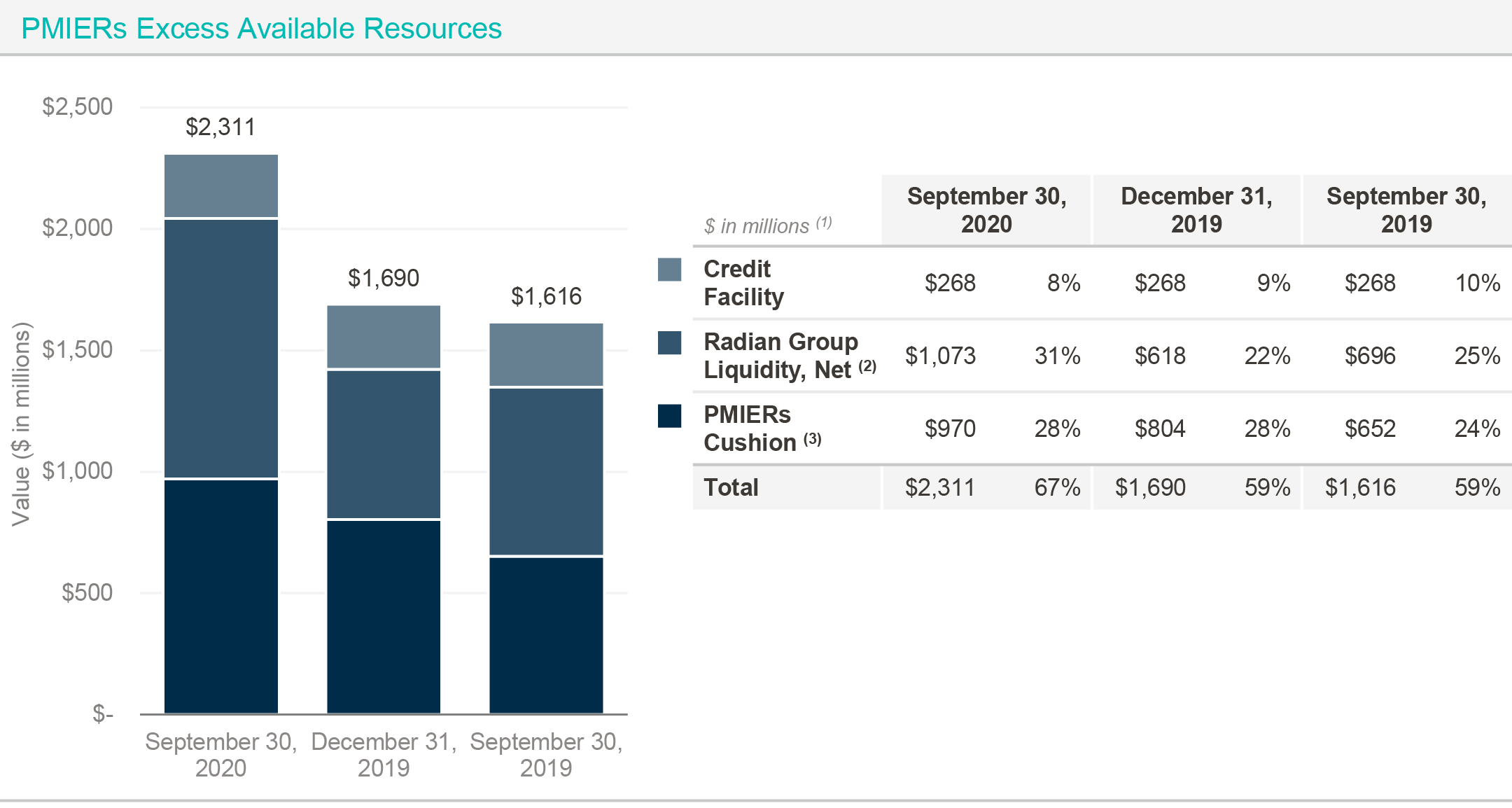
Task: Click the $1,073 value in the table
Action: [940, 356]
